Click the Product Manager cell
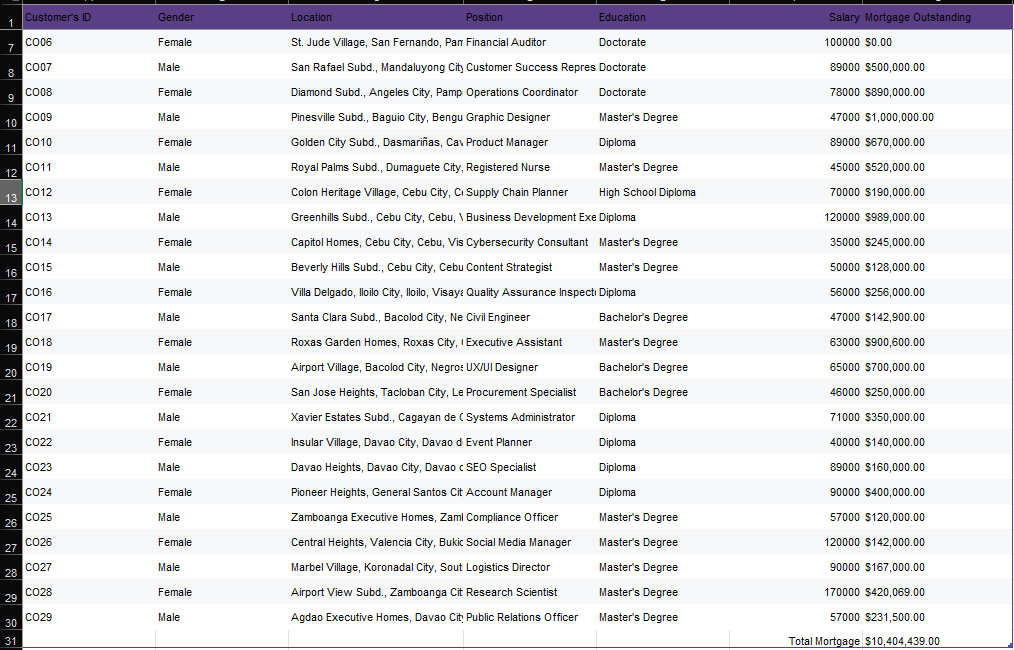This screenshot has width=1014, height=650. [x=530, y=142]
